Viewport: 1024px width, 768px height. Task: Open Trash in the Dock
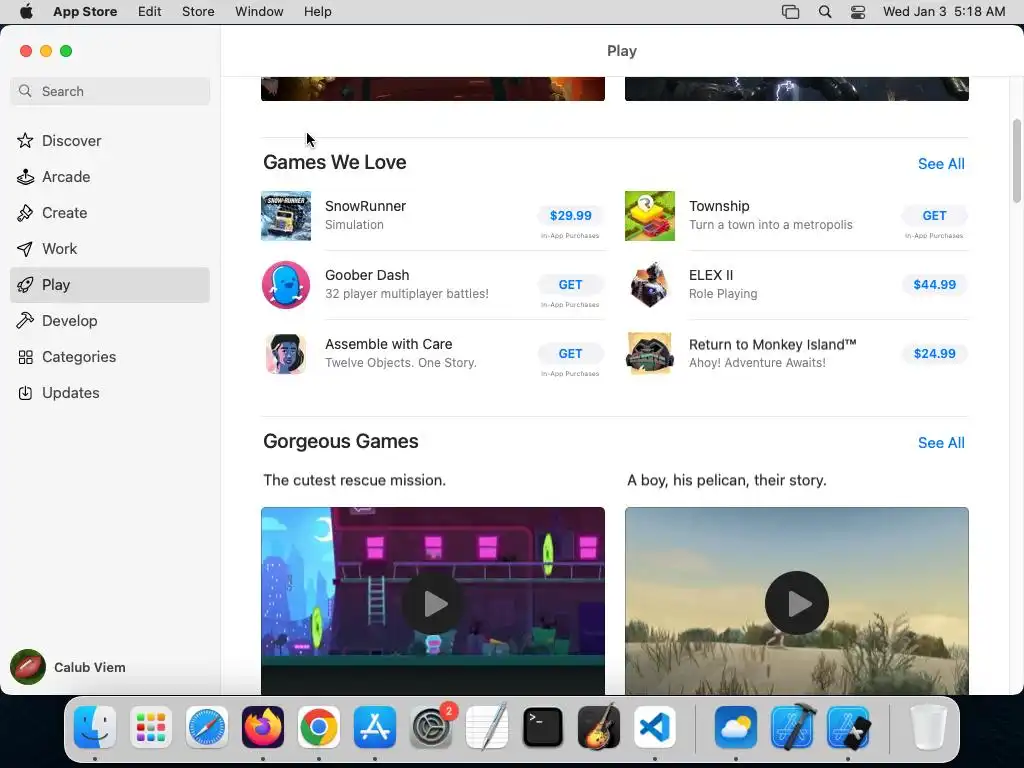click(x=928, y=727)
